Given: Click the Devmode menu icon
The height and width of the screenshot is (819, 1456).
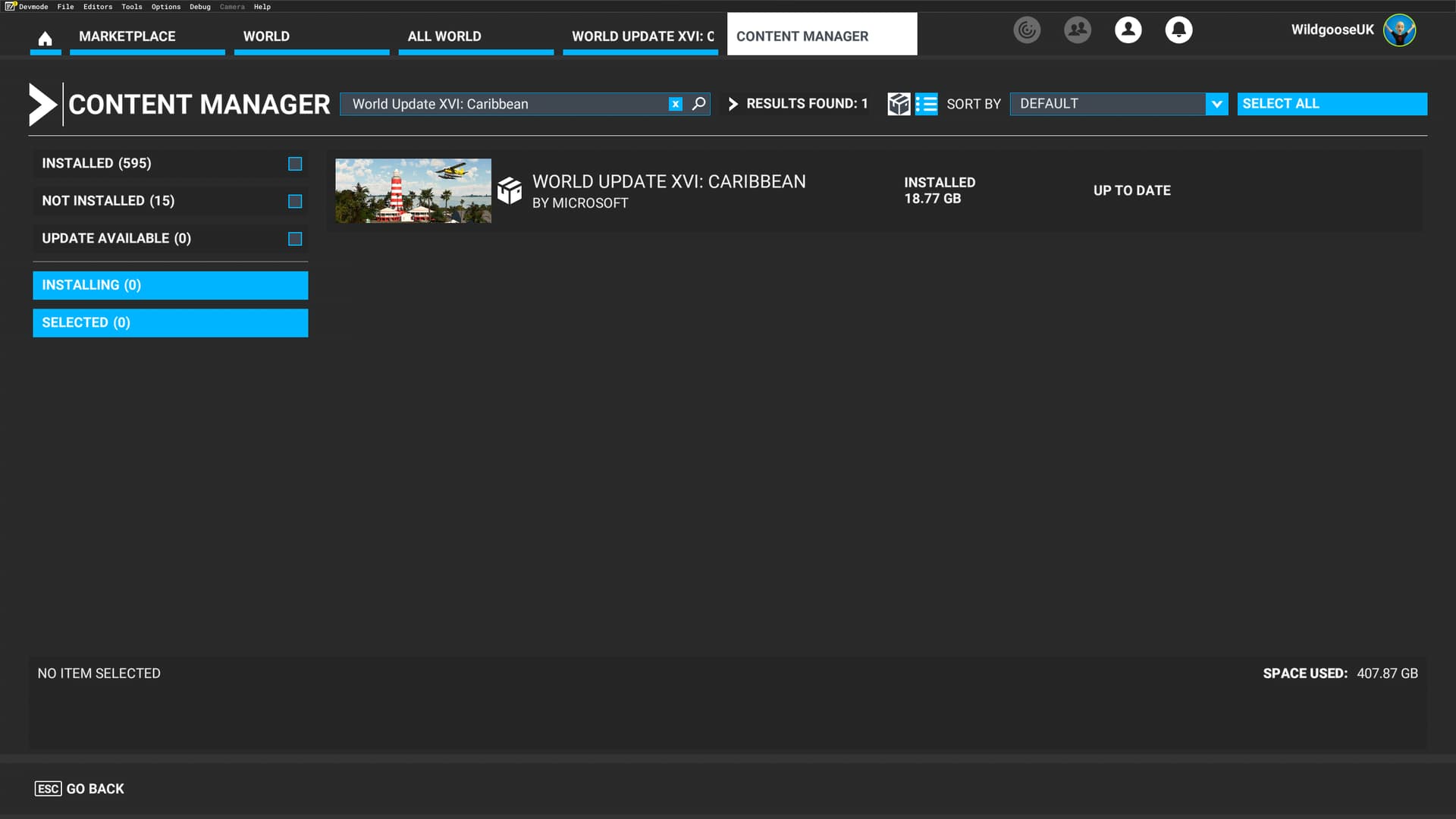Looking at the screenshot, I should [x=11, y=6].
